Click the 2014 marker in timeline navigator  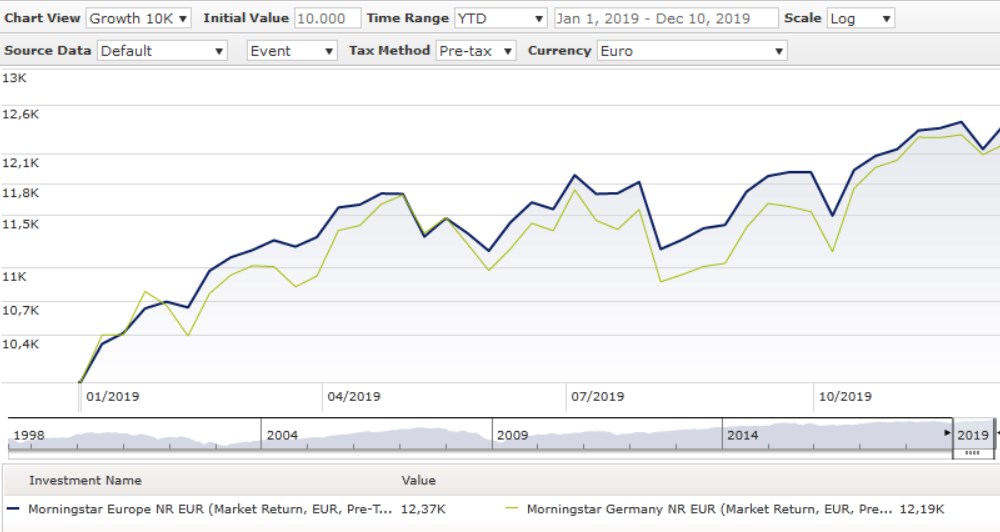743,436
